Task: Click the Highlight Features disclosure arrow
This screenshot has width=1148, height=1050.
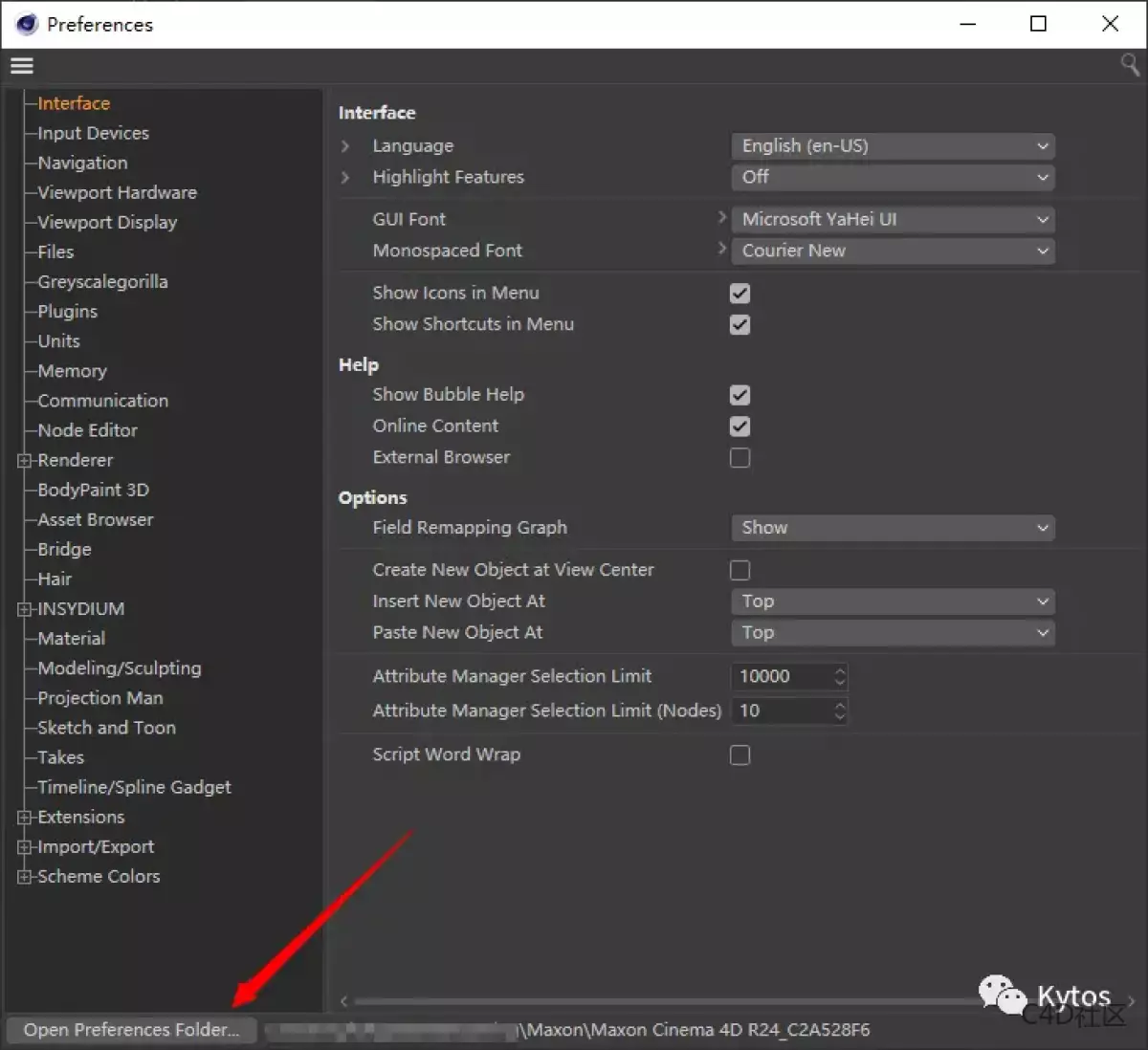Action: [345, 177]
